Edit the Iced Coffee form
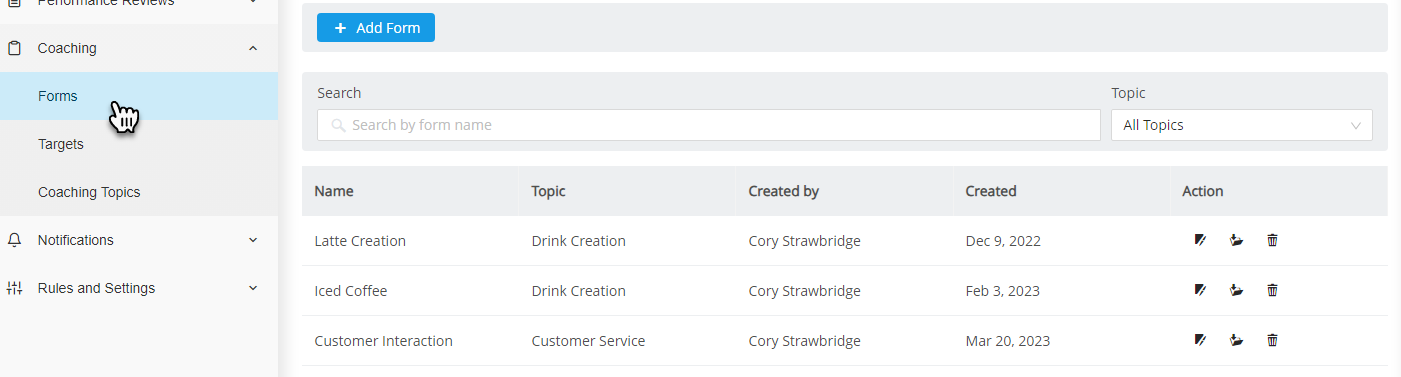This screenshot has height=377, width=1401. coord(1200,290)
